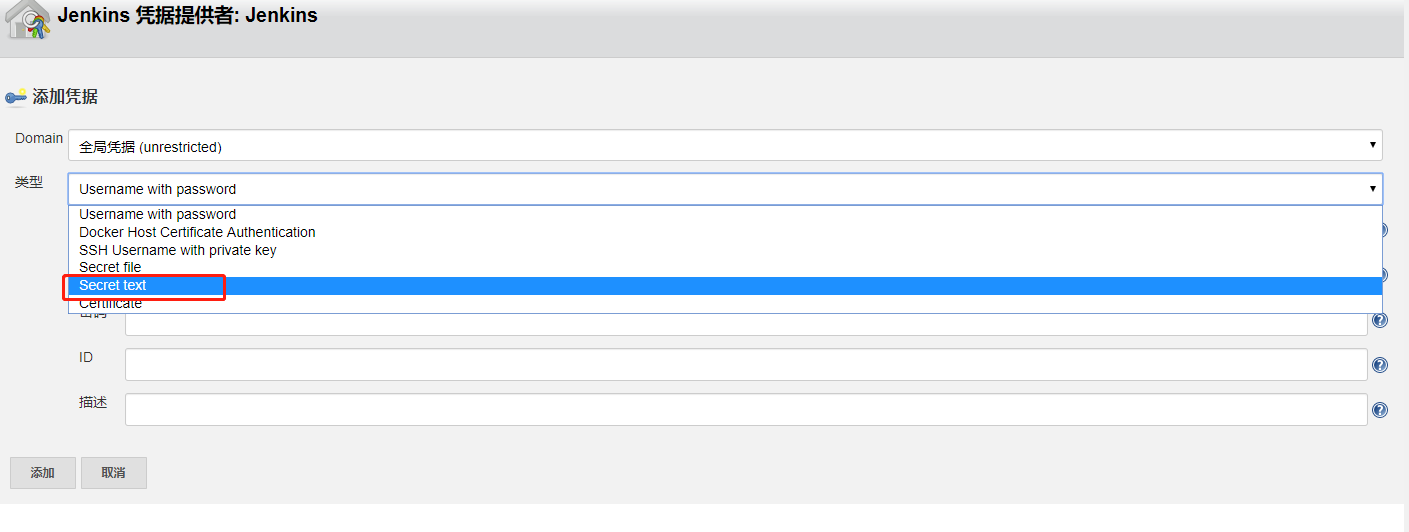Focus the input field directly above ID
Viewport: 1409px width, 532px height.
coord(745,324)
